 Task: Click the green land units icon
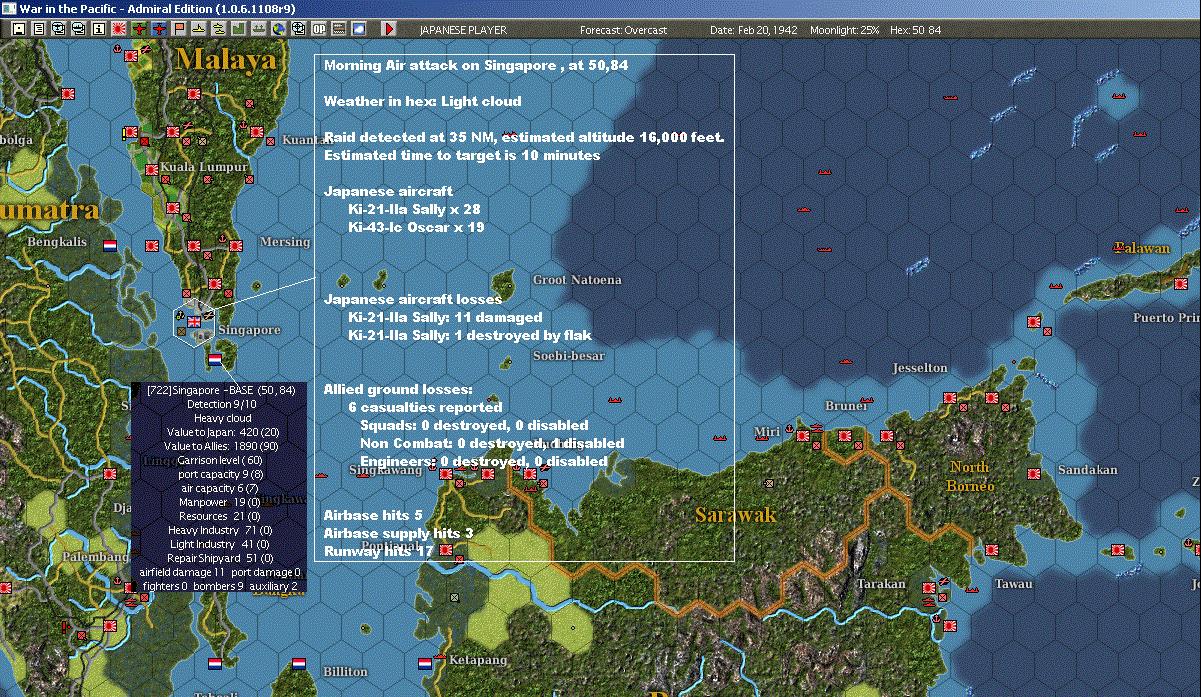coord(238,29)
